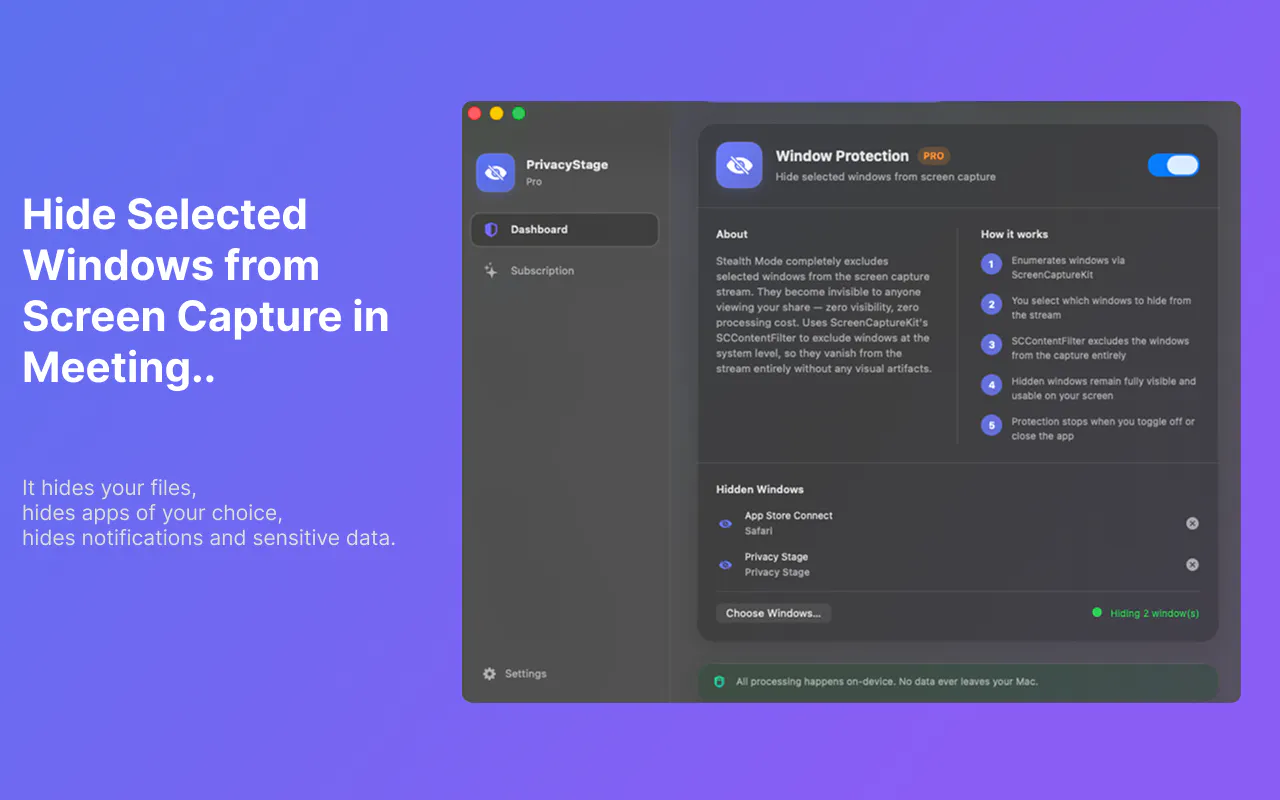Viewport: 1280px width, 800px height.
Task: Click the 'PrivacyStage' app name in sidebar
Action: coord(567,165)
